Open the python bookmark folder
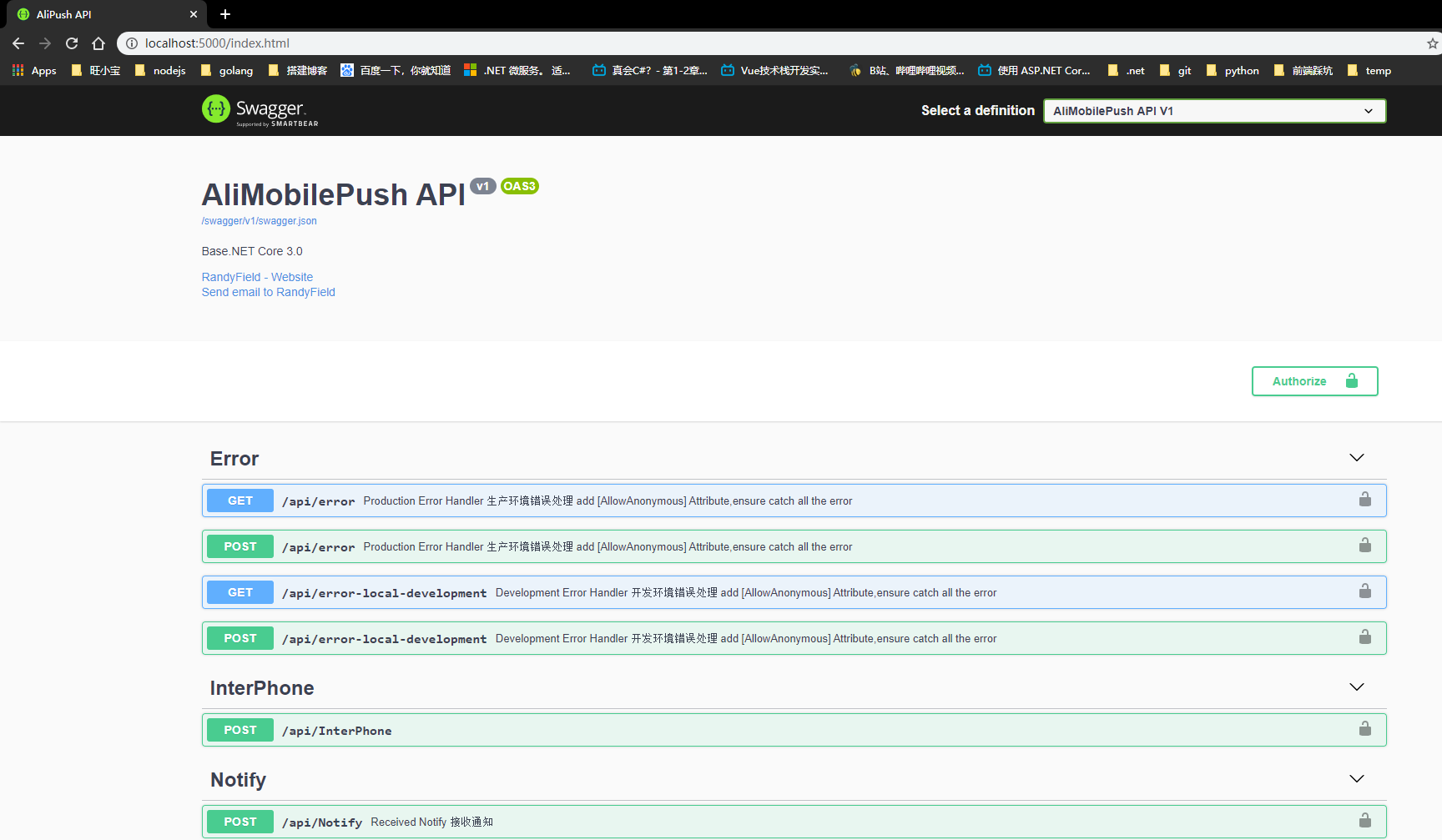This screenshot has height=840, width=1442. tap(1233, 71)
